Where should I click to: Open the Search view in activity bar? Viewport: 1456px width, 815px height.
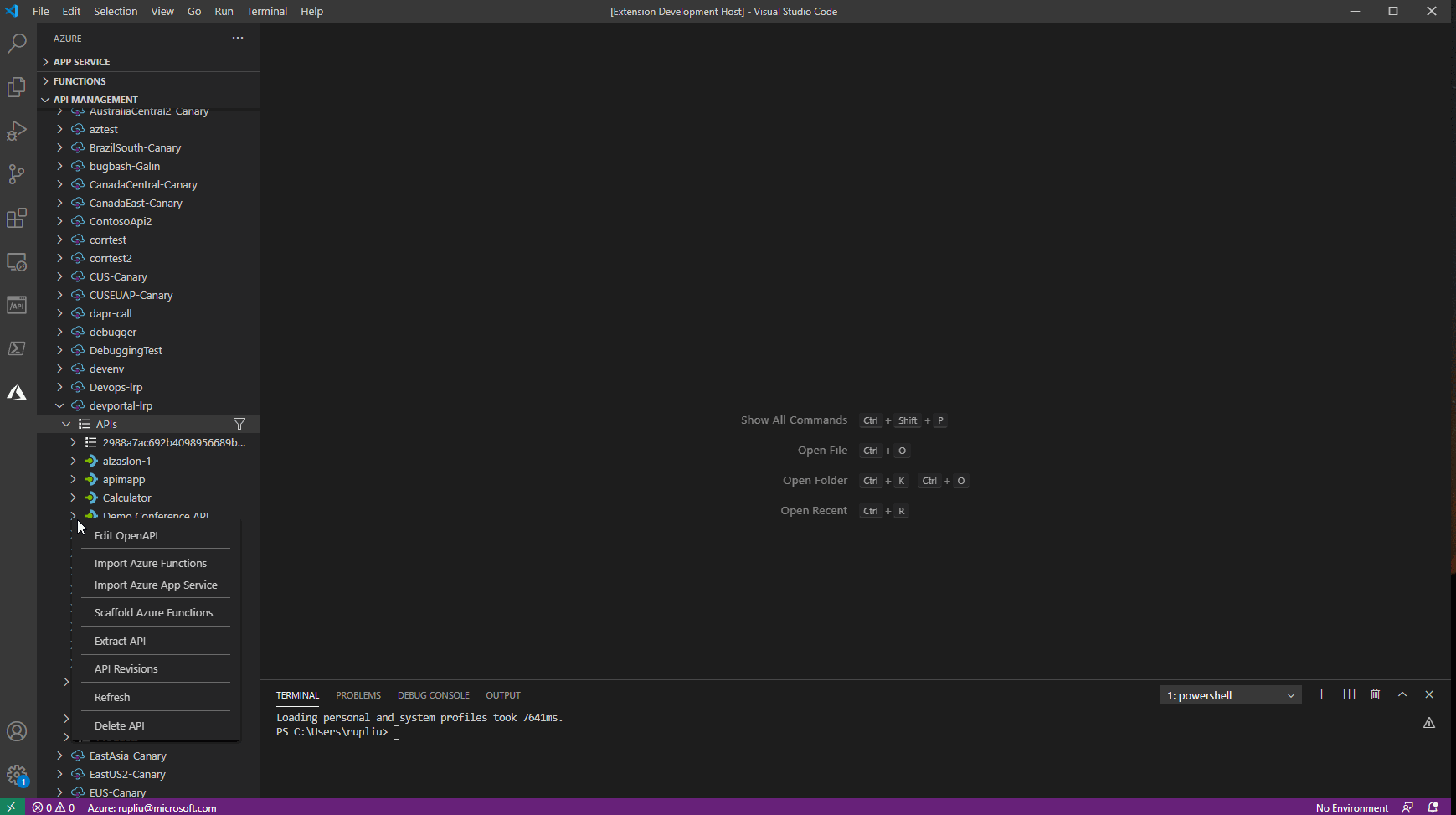pos(17,44)
